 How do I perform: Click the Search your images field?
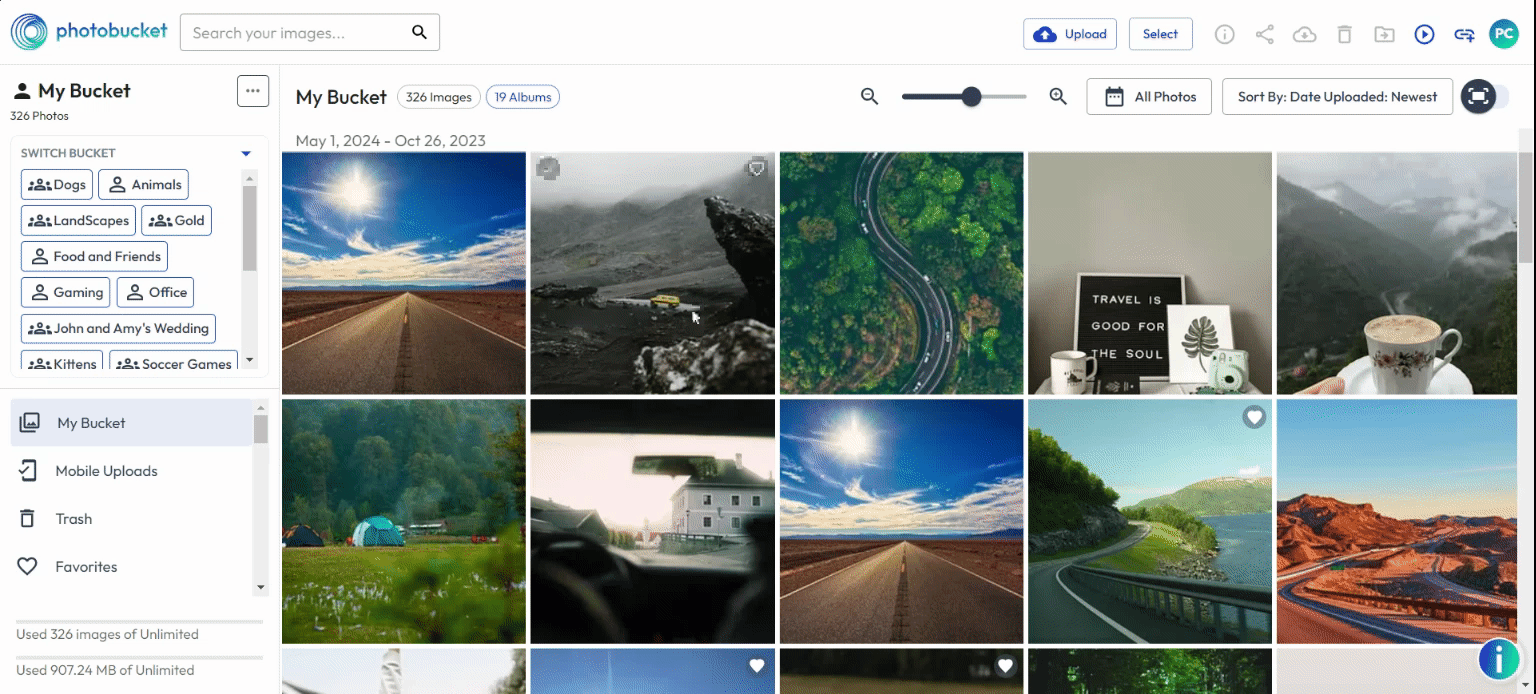tap(310, 33)
